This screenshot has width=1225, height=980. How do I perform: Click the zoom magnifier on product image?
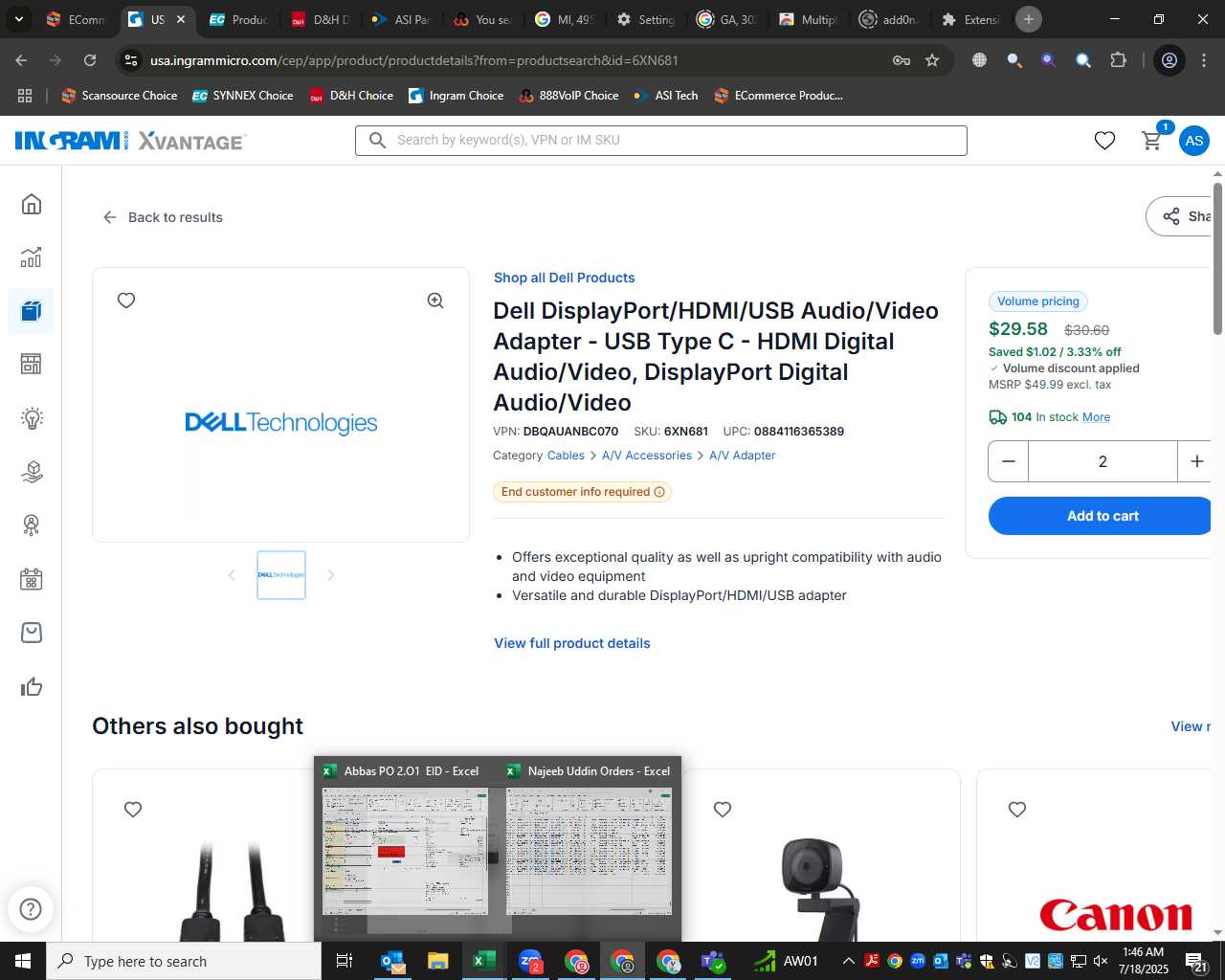[x=435, y=301]
